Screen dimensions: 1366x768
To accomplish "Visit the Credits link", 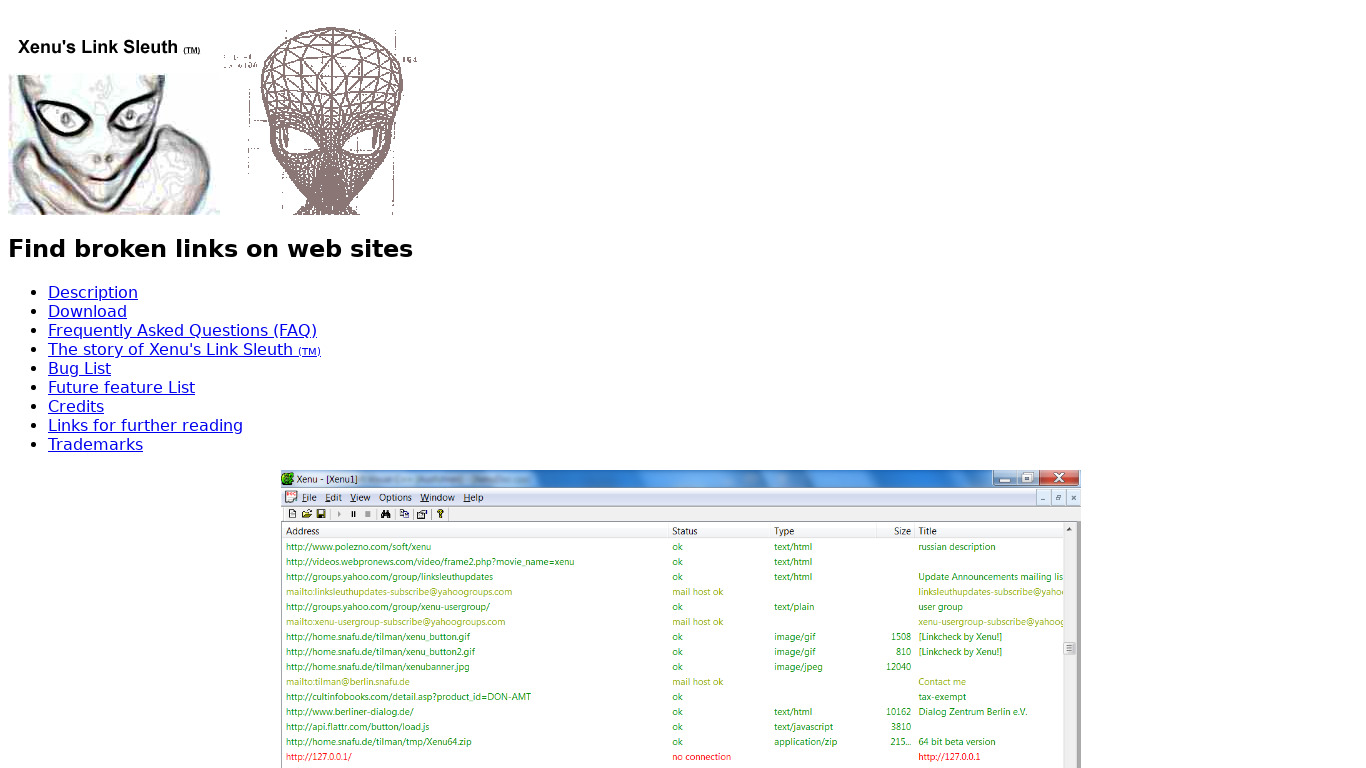I will point(76,406).
